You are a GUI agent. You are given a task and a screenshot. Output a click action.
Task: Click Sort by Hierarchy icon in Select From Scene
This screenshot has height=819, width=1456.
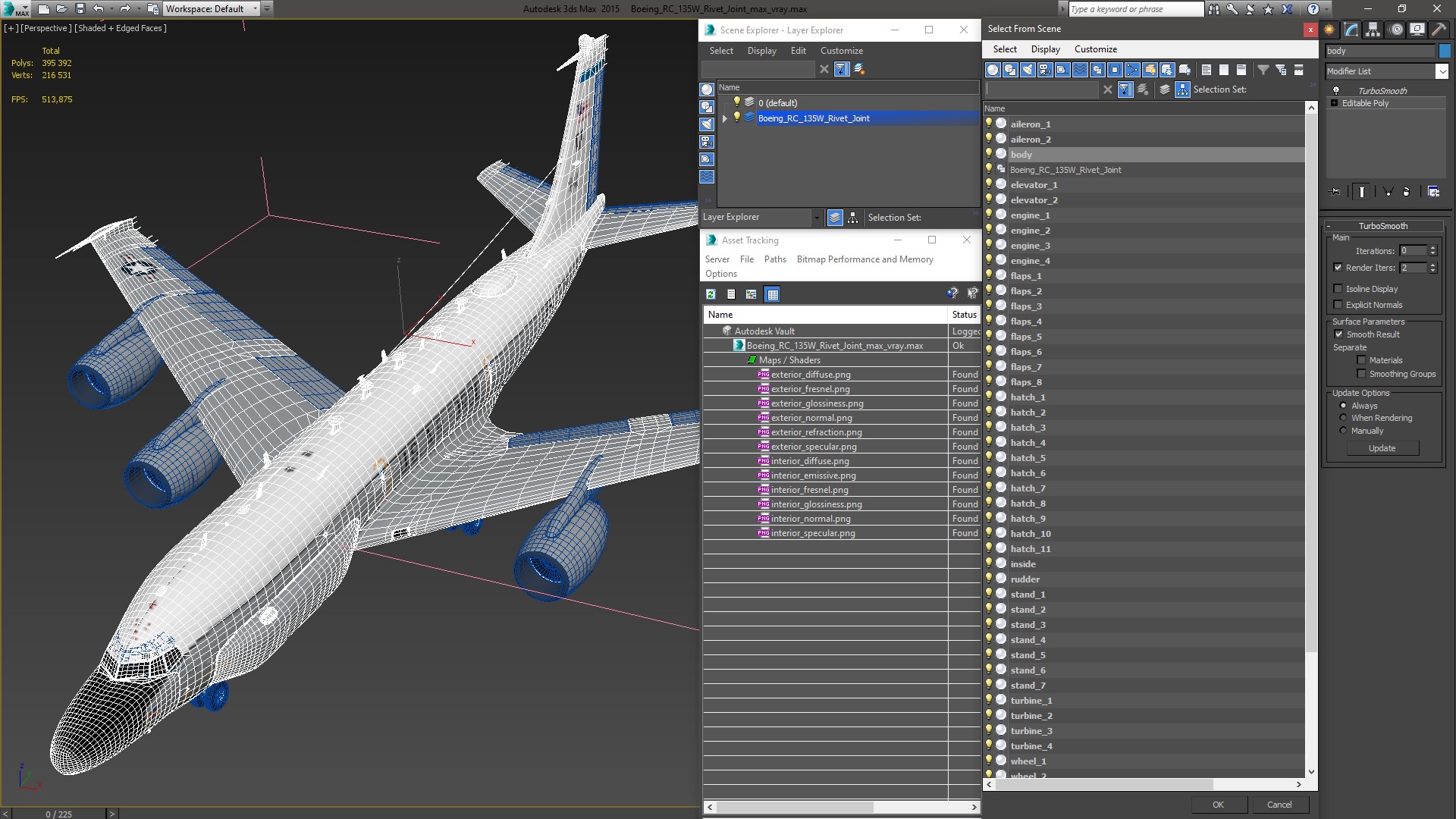(x=1183, y=89)
